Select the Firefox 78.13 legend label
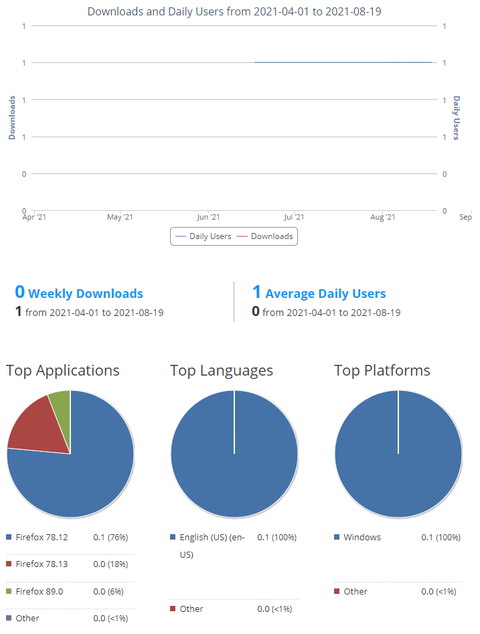This screenshot has width=480, height=634. click(x=42, y=564)
